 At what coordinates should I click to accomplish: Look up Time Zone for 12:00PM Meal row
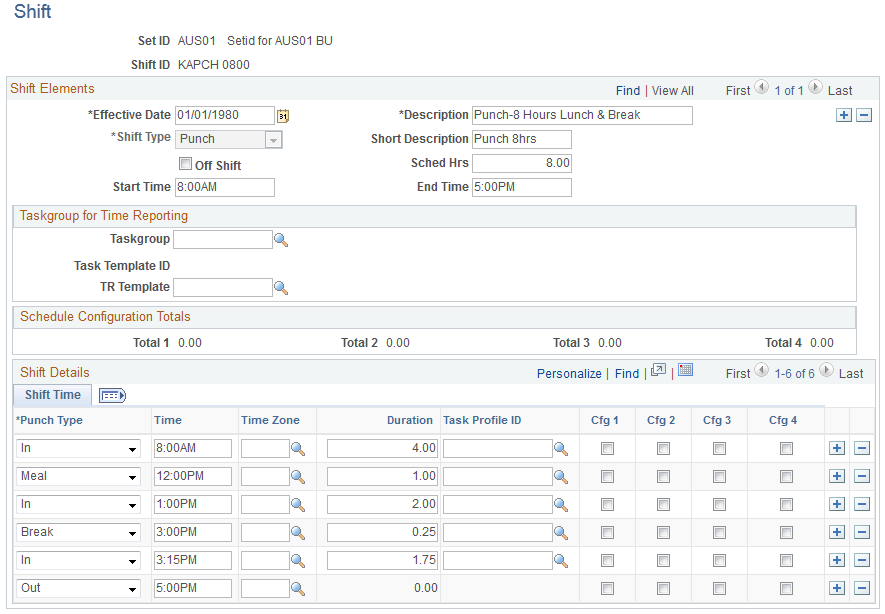click(298, 477)
